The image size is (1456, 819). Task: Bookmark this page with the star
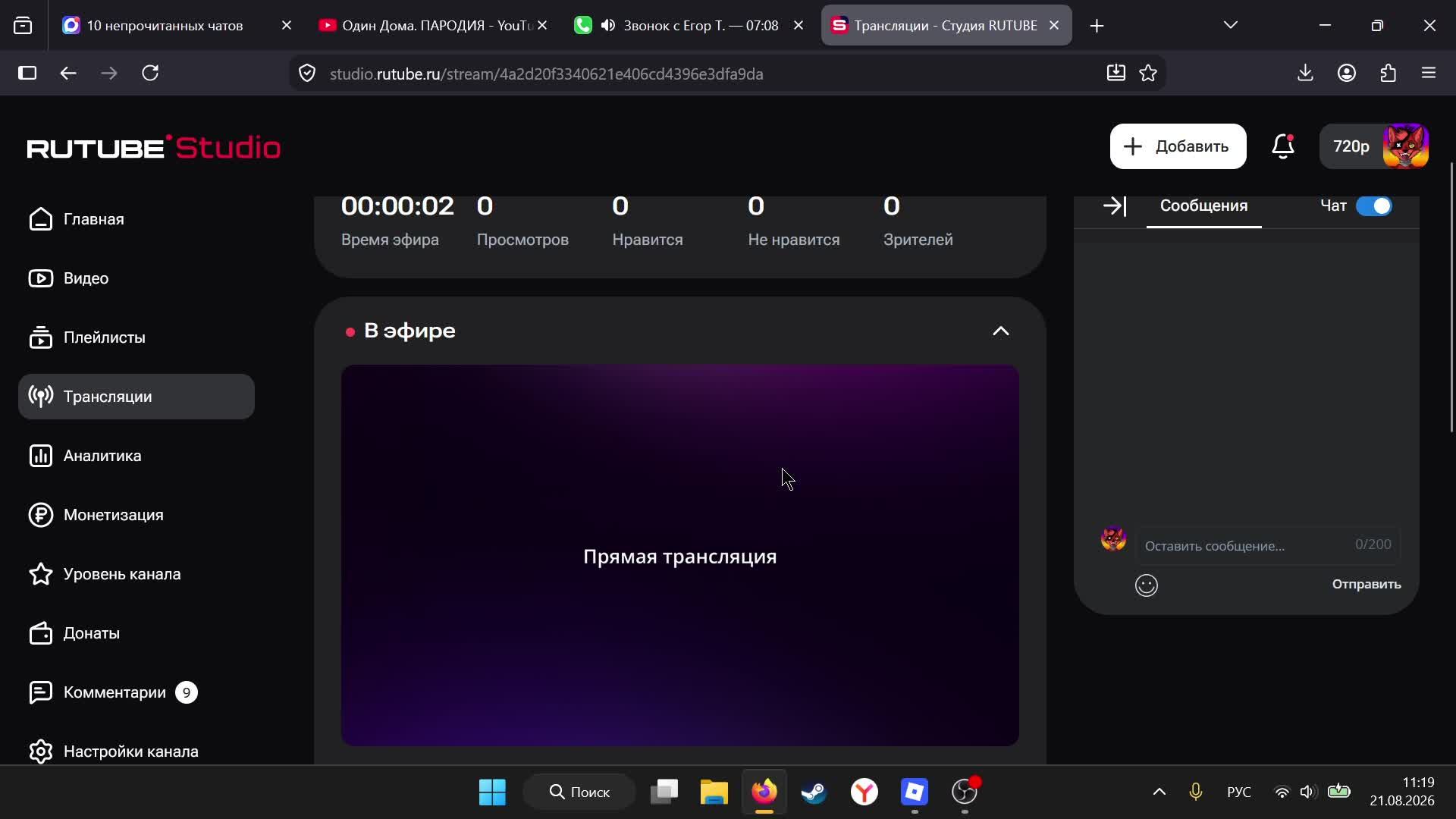pyautogui.click(x=1148, y=73)
